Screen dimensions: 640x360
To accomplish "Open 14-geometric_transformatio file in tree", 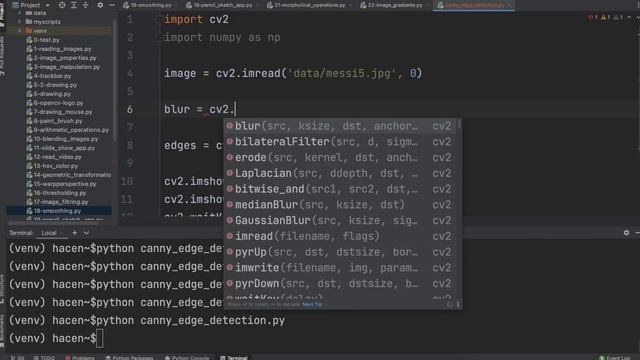I will coord(69,175).
